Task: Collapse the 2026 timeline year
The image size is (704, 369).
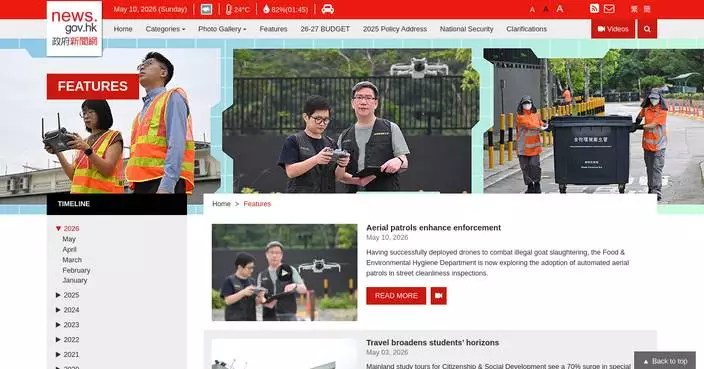Action: click(67, 228)
